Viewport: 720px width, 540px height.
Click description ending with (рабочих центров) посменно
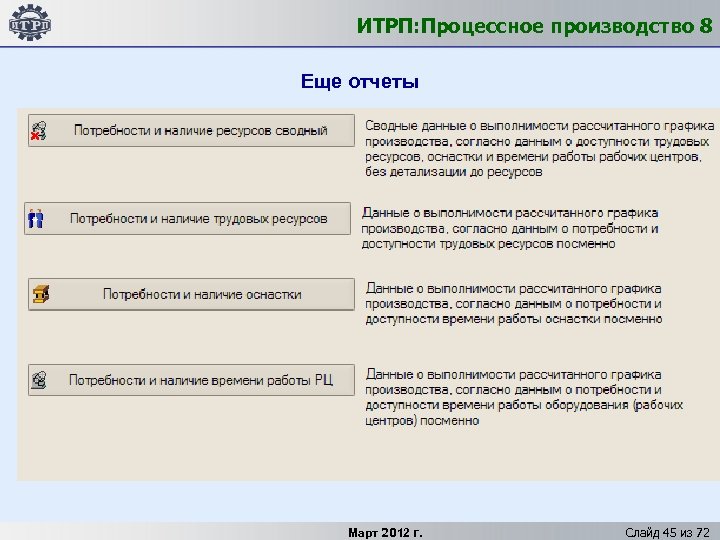coord(524,397)
